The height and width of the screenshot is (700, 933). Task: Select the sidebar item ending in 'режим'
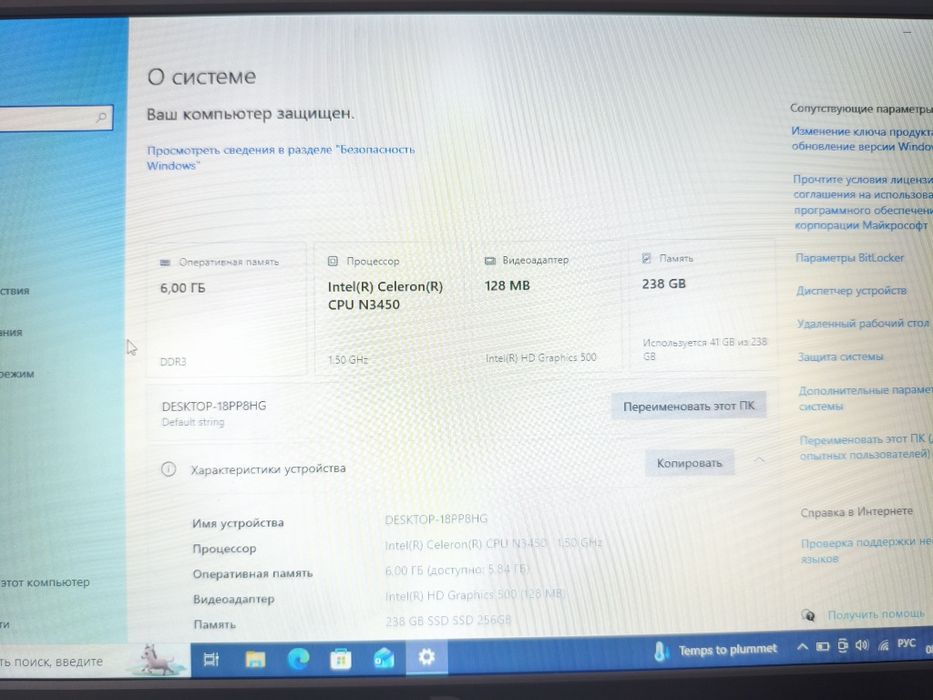point(17,374)
